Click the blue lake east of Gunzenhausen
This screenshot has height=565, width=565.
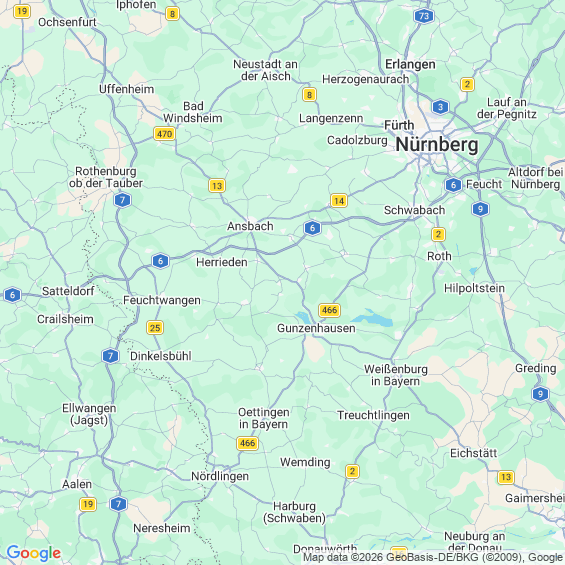click(x=373, y=319)
